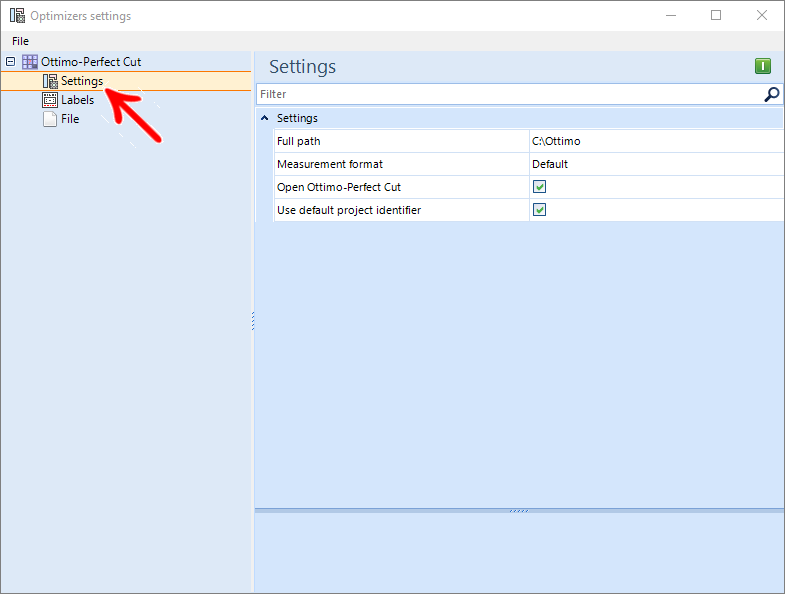785x594 pixels.
Task: Click the Optimizers settings title bar icon
Action: (x=17, y=16)
